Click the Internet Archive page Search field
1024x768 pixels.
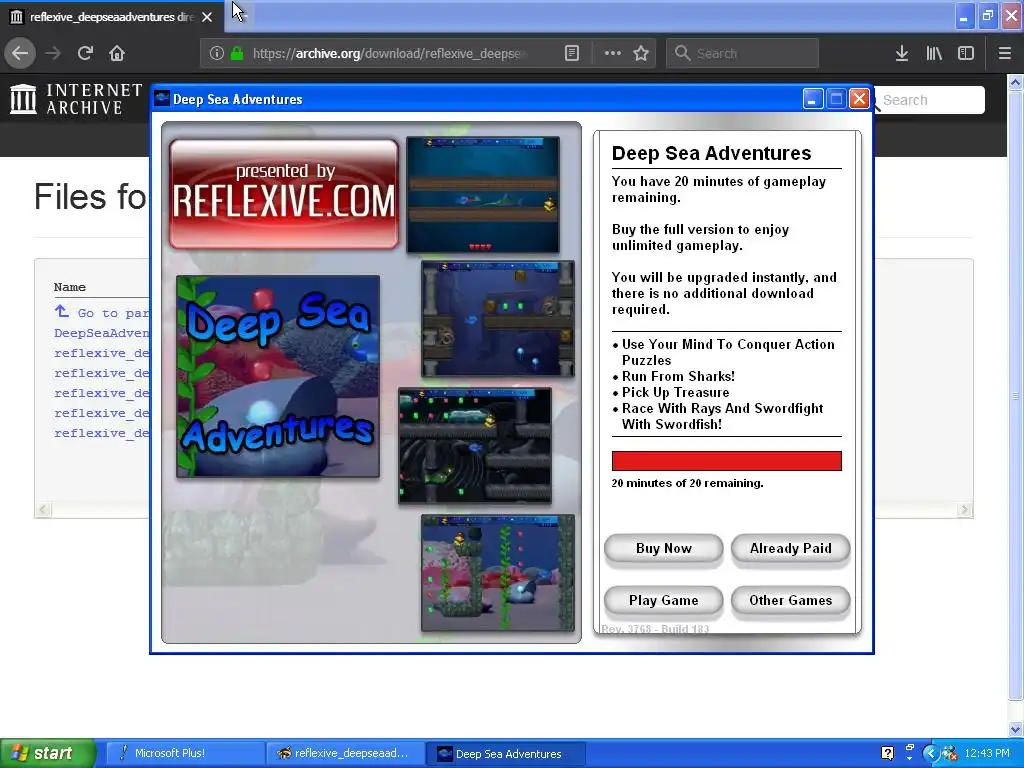click(x=930, y=100)
